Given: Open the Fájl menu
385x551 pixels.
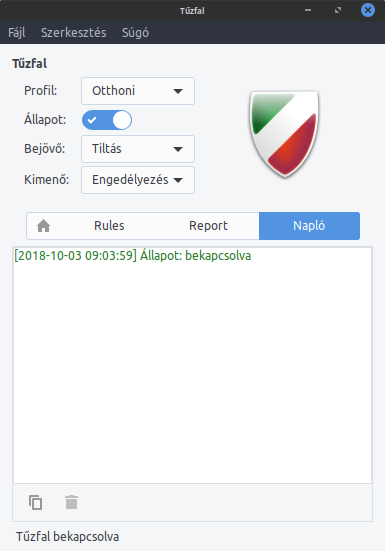Looking at the screenshot, I should 17,33.
